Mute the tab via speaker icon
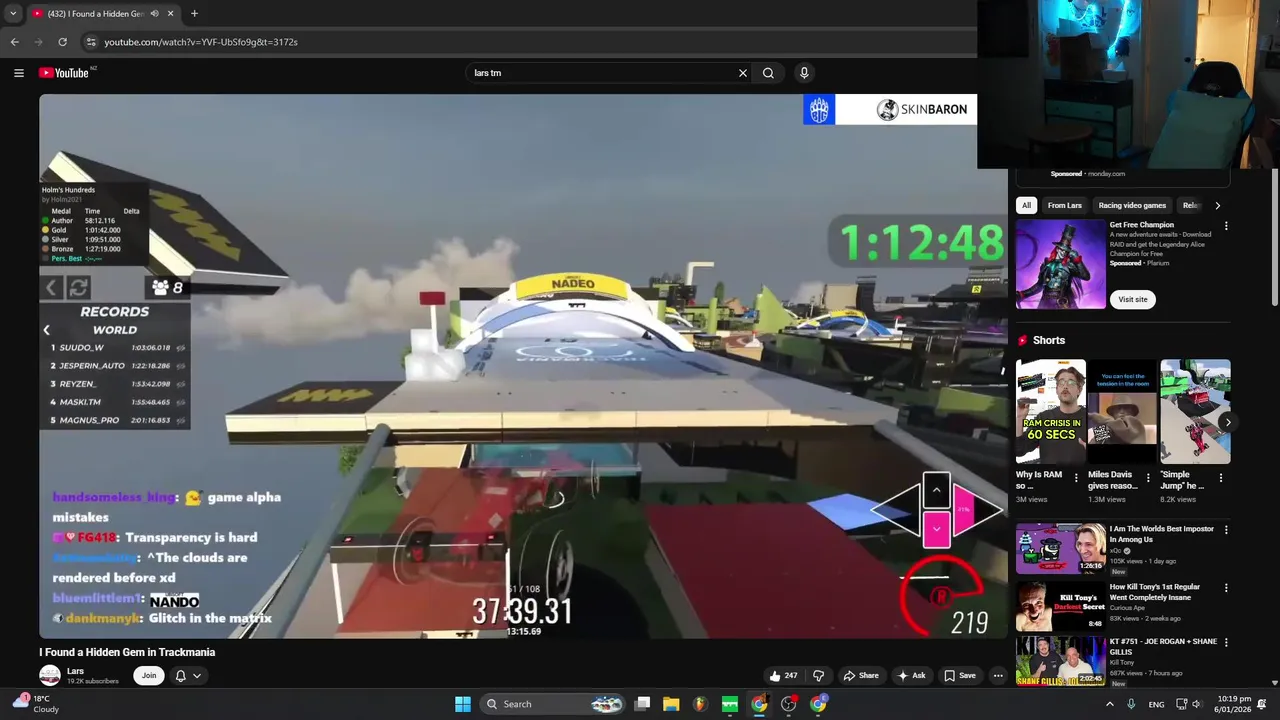This screenshot has width=1280, height=720. tap(155, 14)
